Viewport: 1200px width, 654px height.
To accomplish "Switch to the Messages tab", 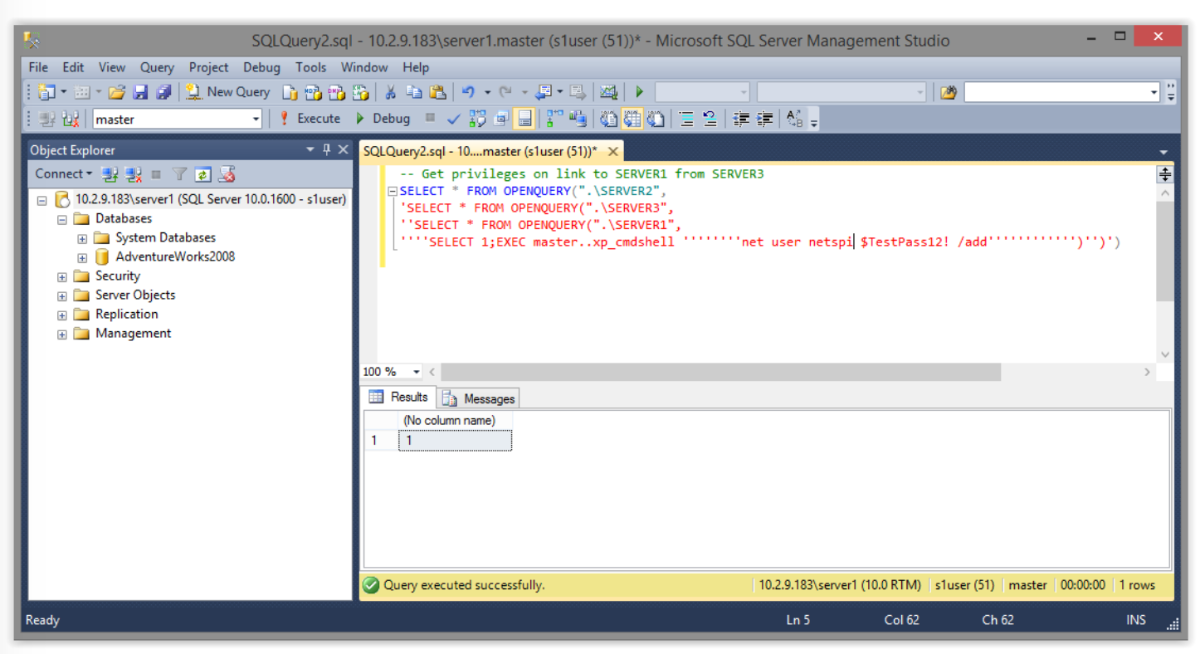I will pyautogui.click(x=479, y=398).
